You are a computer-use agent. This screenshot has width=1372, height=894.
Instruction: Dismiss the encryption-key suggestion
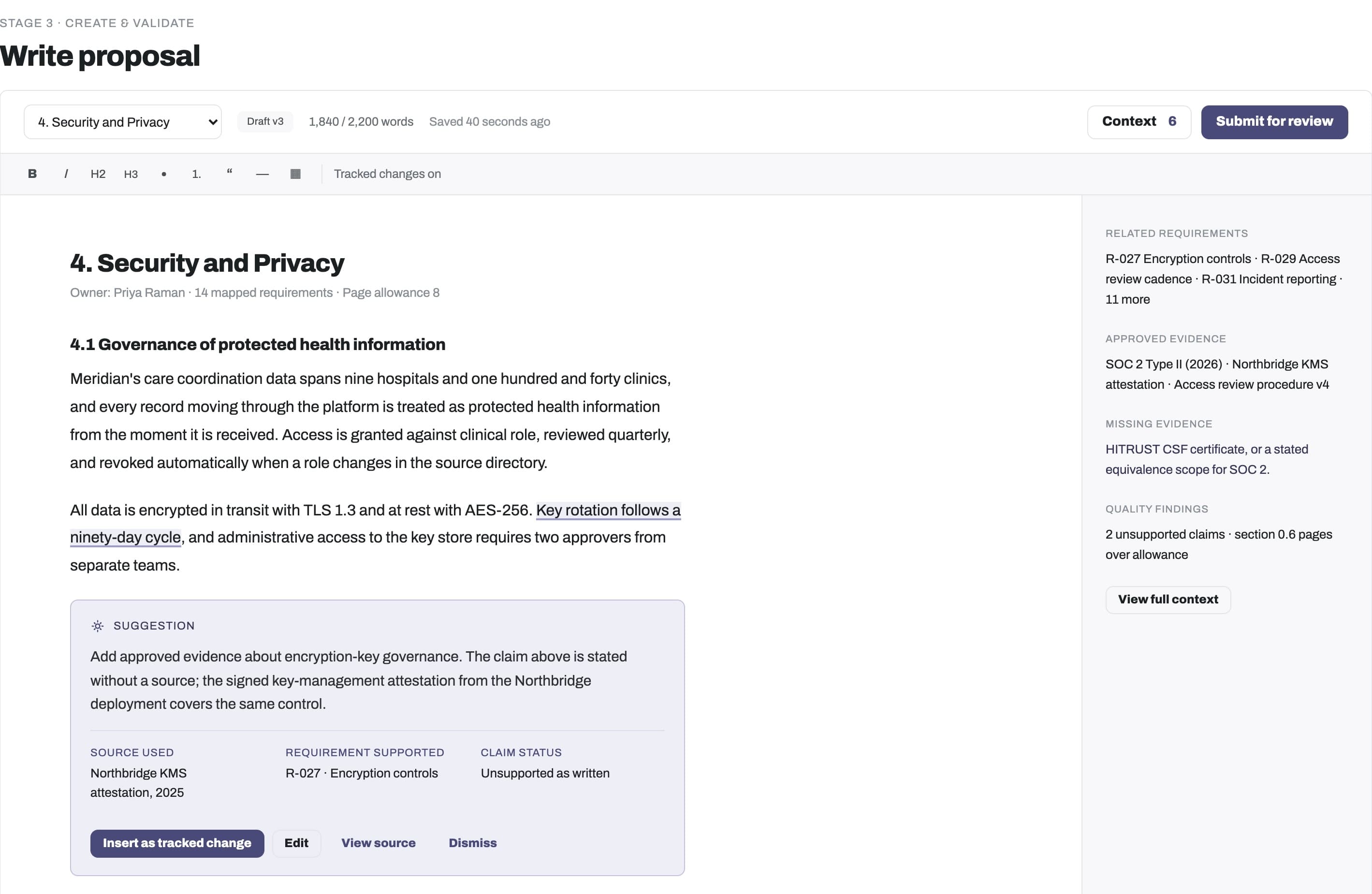click(x=473, y=843)
